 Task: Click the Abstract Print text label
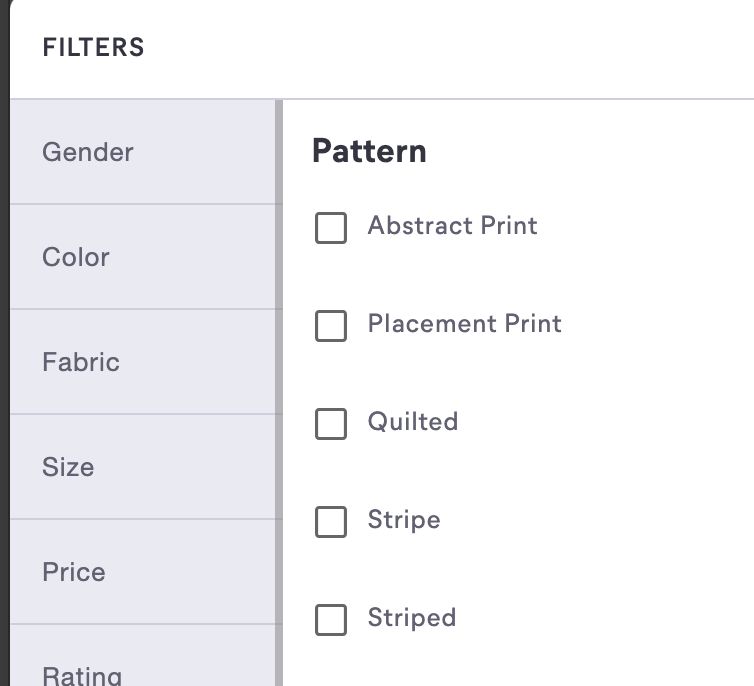point(452,225)
